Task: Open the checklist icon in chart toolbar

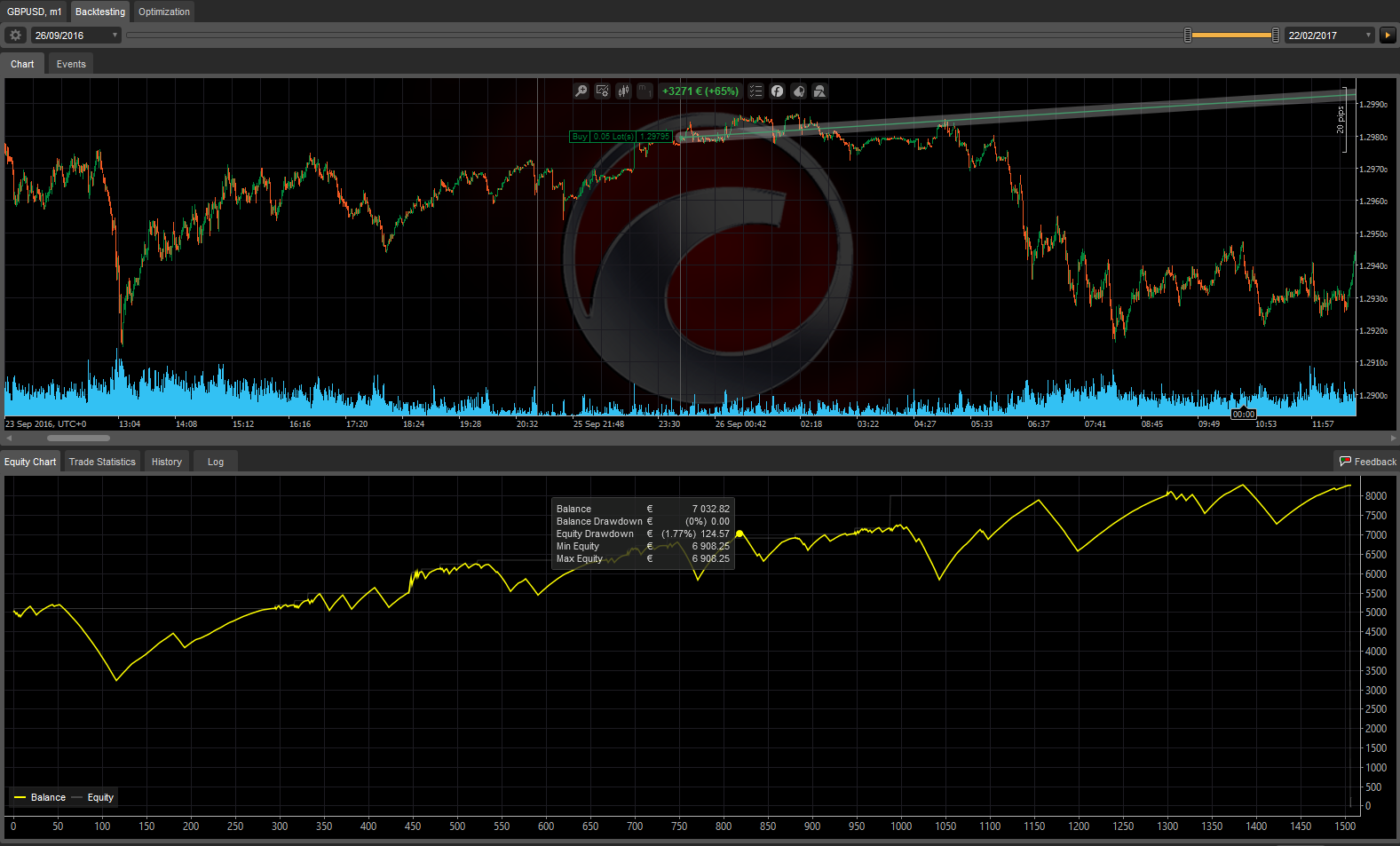Action: (755, 91)
